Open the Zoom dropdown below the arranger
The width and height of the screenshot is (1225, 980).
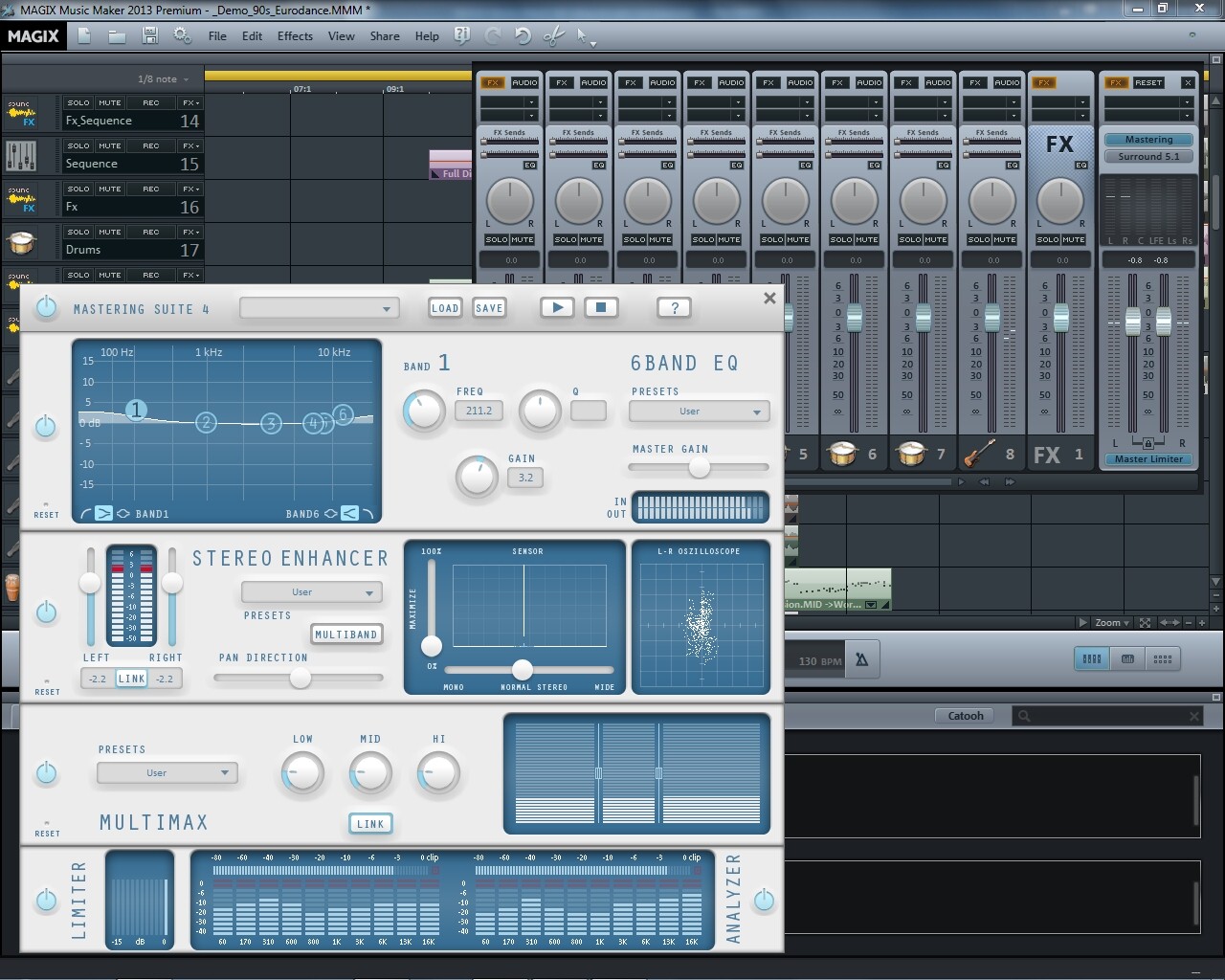click(x=1112, y=623)
